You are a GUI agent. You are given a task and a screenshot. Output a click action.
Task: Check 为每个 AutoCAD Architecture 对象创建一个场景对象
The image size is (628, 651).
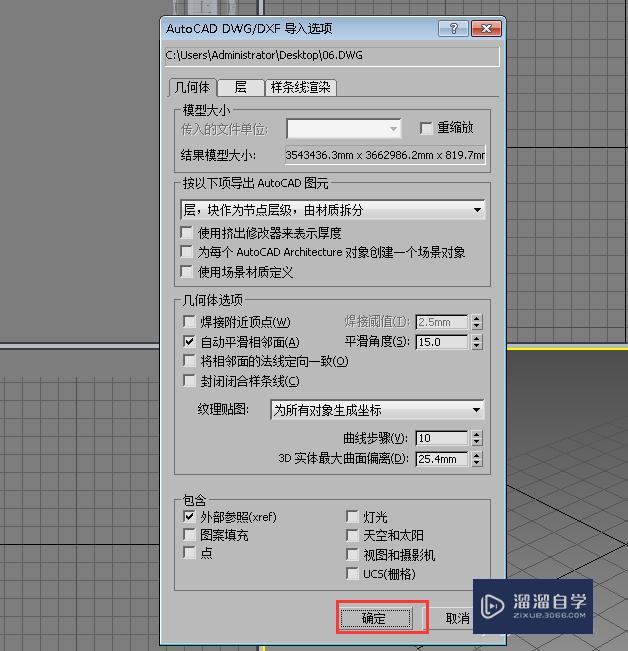tap(187, 252)
